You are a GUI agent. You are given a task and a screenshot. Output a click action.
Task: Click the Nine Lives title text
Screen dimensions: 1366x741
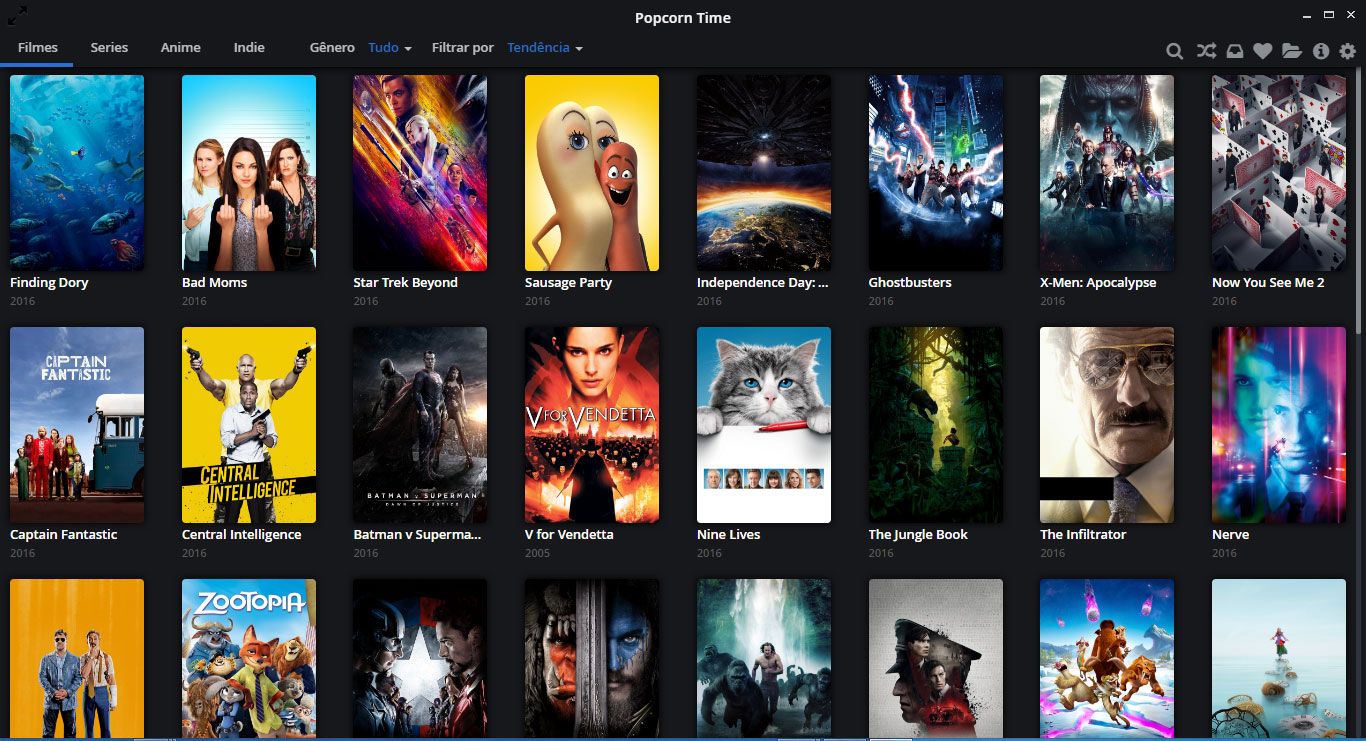[x=728, y=535]
